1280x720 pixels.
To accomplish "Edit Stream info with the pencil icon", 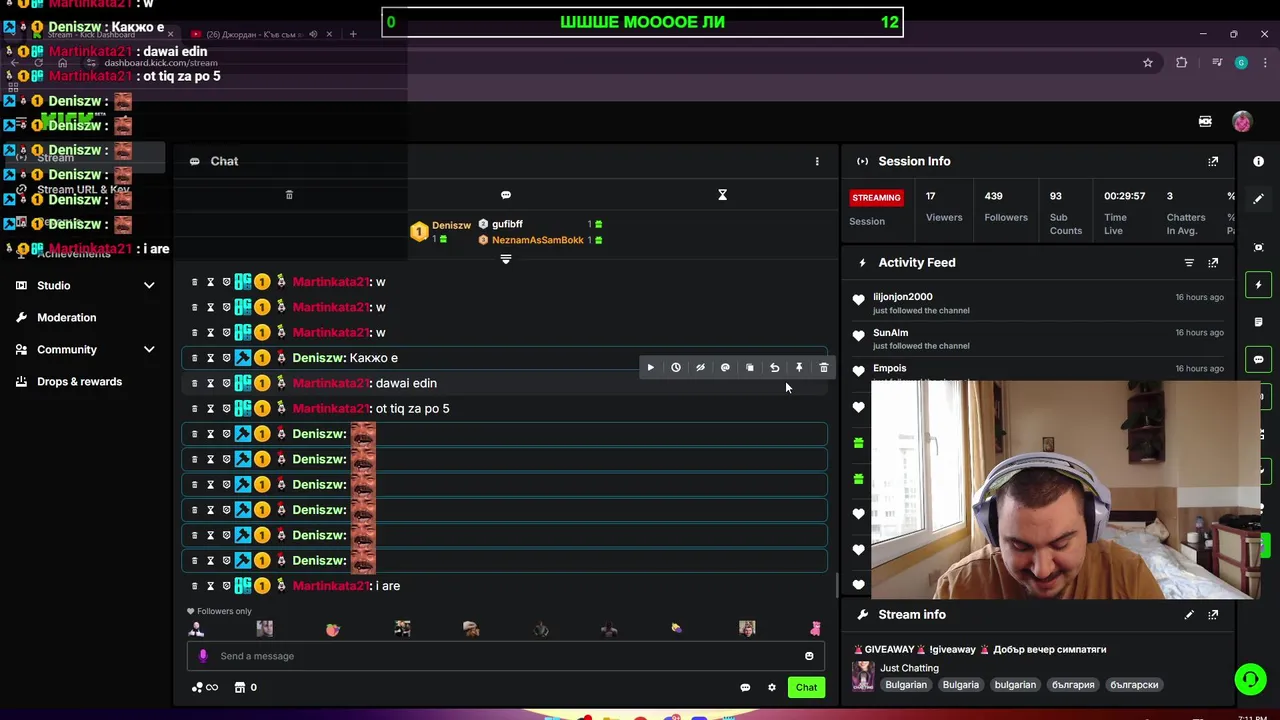I will point(1189,615).
